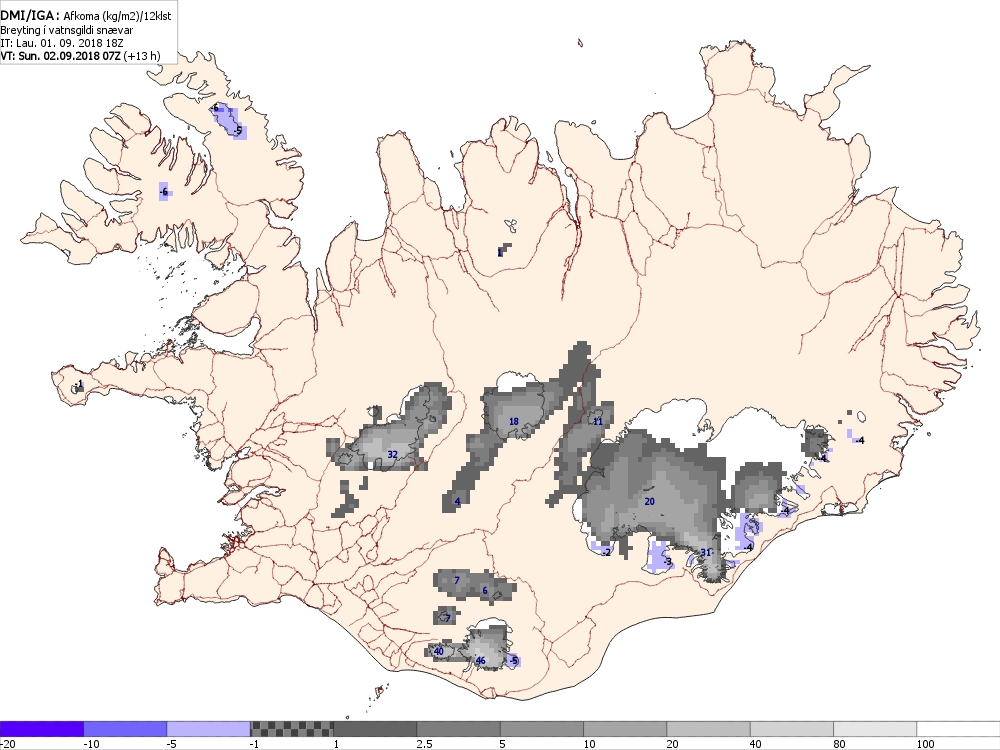Viewport: 1000px width, 750px height.
Task: Select the "Breyting í vatnsgildi snævar" subtitle line
Action: coord(67,30)
